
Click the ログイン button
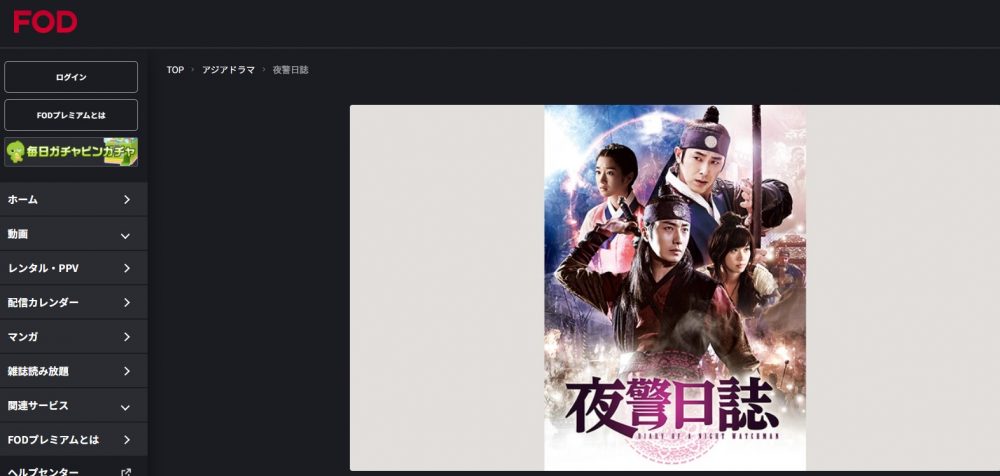(71, 77)
